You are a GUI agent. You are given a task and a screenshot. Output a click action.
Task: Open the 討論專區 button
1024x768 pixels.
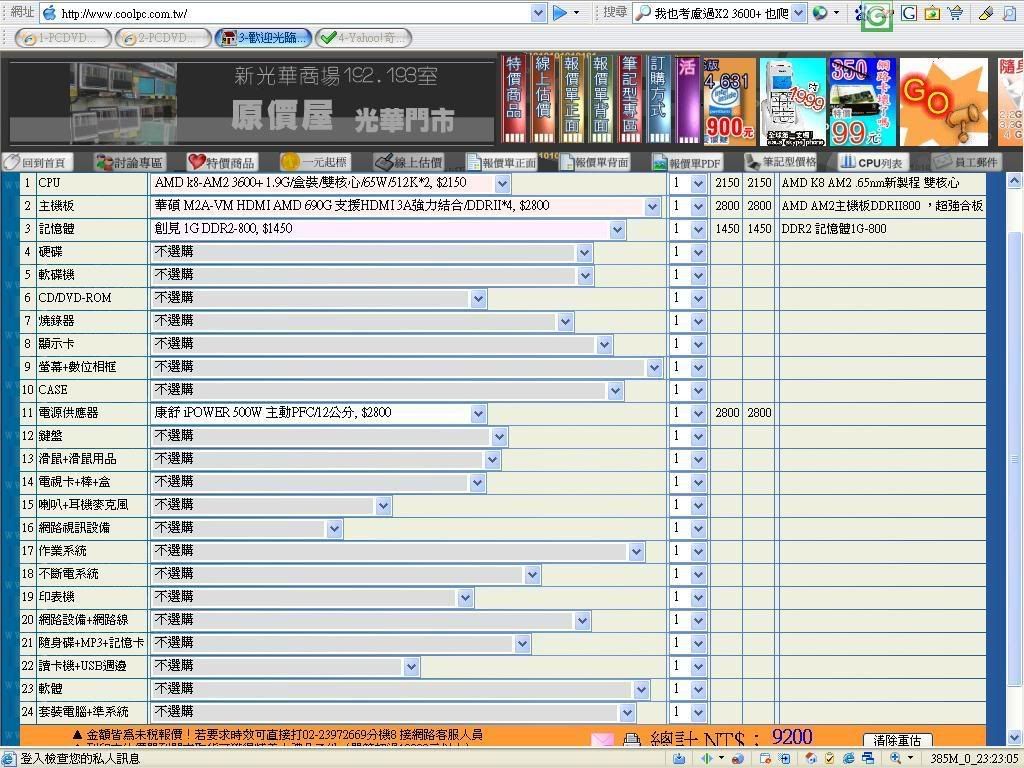coord(129,162)
